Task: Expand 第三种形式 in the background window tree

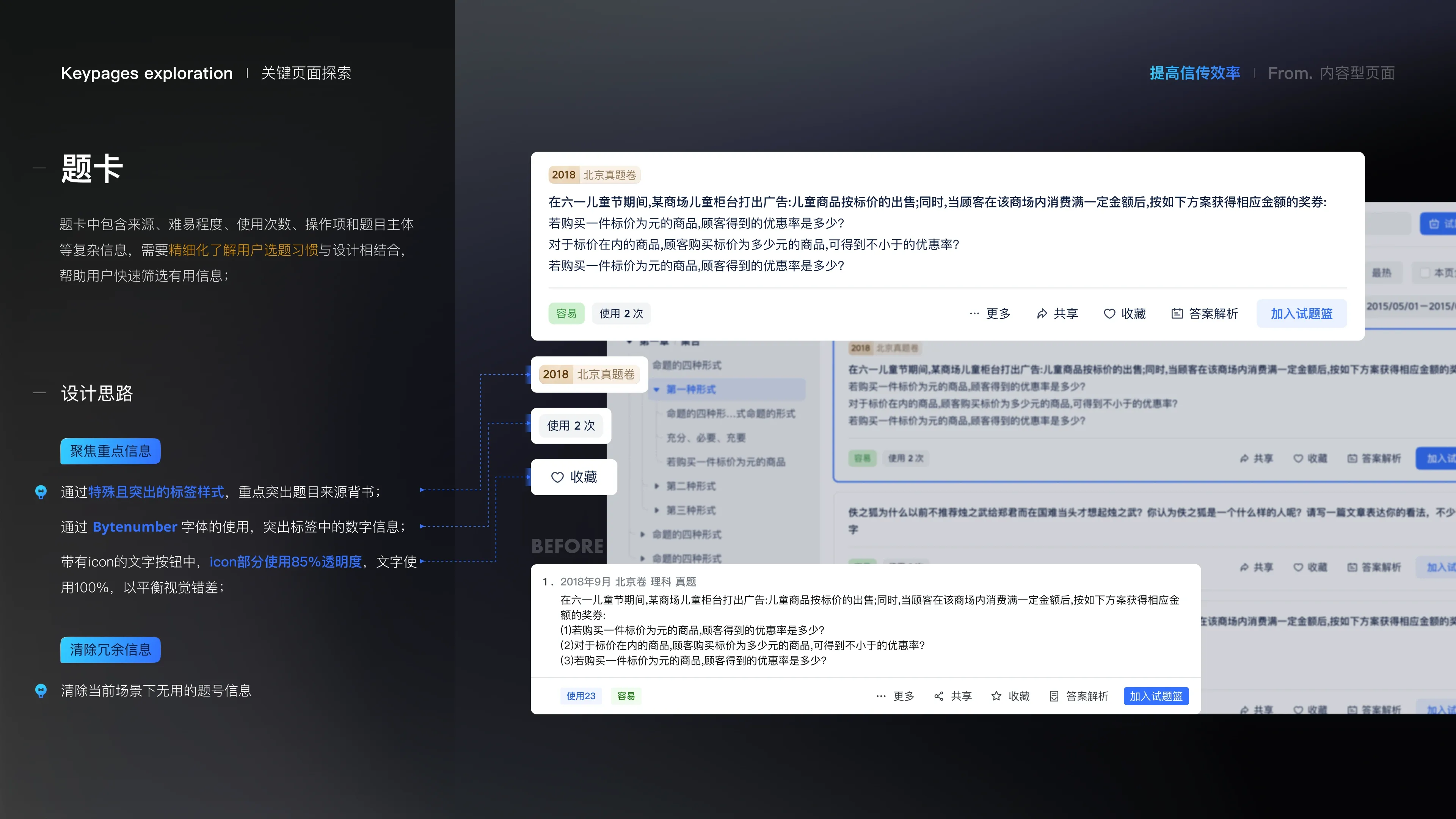Action: point(656,510)
